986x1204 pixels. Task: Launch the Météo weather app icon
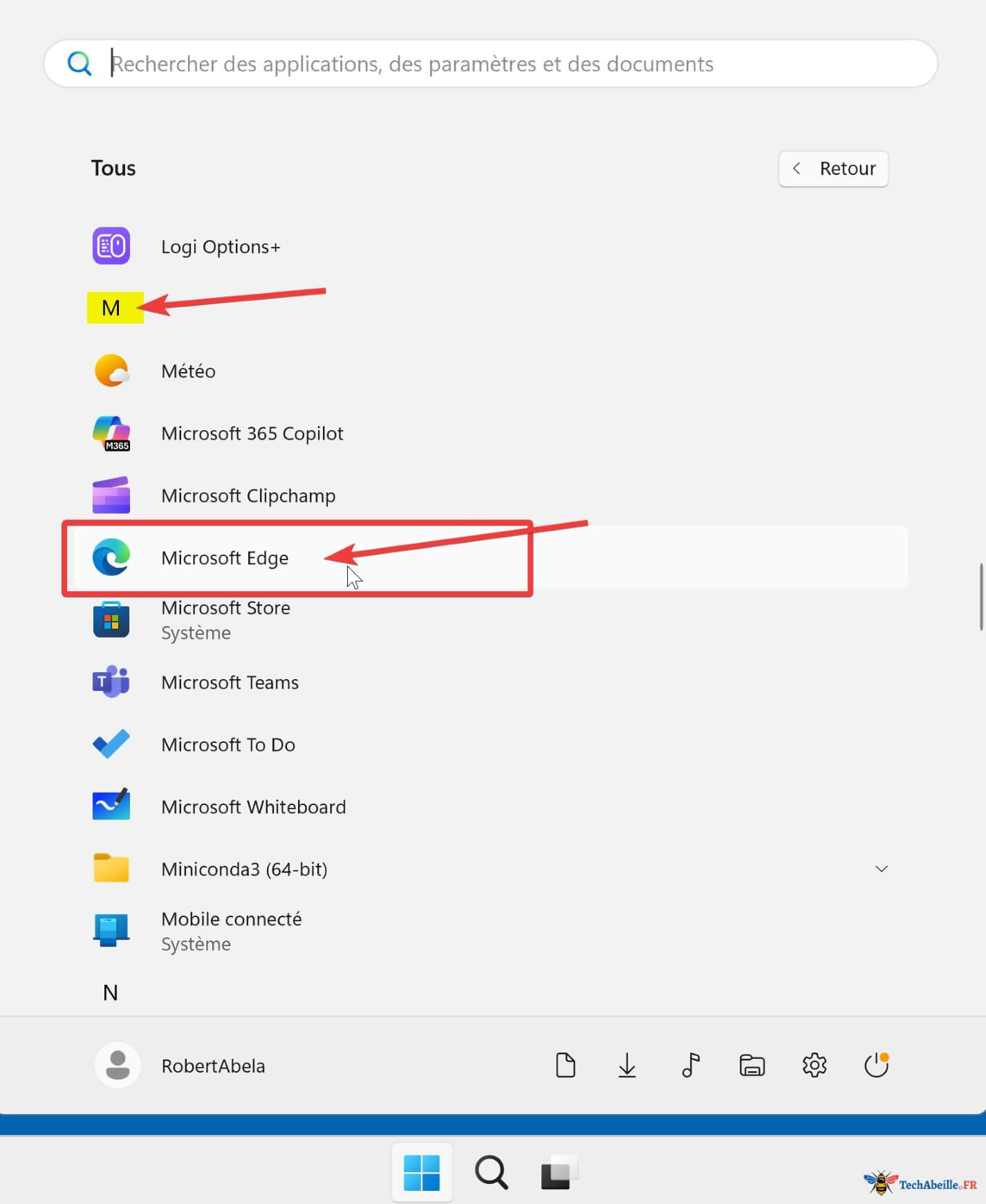click(111, 371)
